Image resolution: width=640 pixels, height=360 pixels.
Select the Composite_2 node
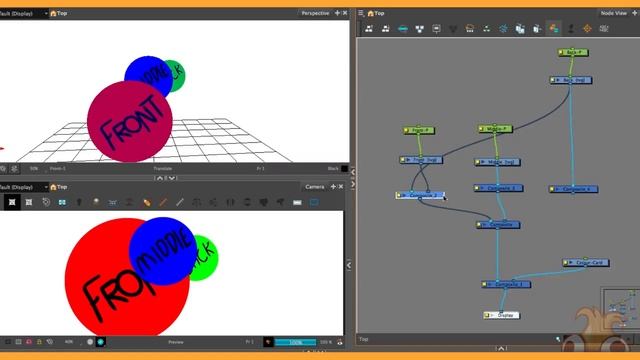(420, 196)
